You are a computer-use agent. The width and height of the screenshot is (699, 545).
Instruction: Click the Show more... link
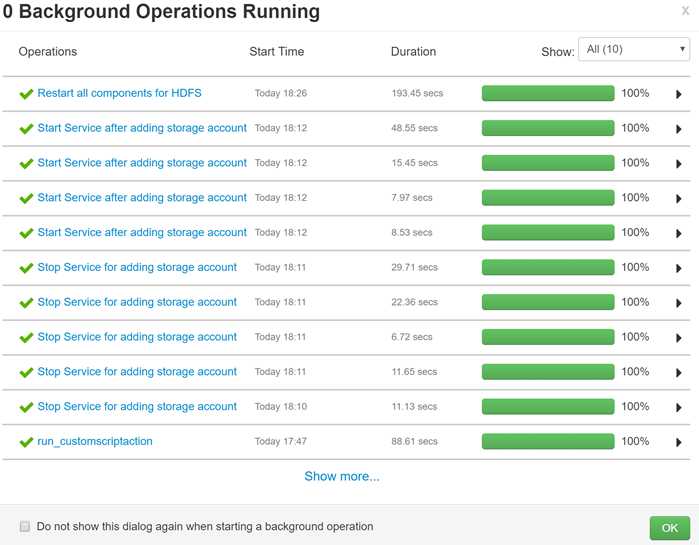[342, 476]
